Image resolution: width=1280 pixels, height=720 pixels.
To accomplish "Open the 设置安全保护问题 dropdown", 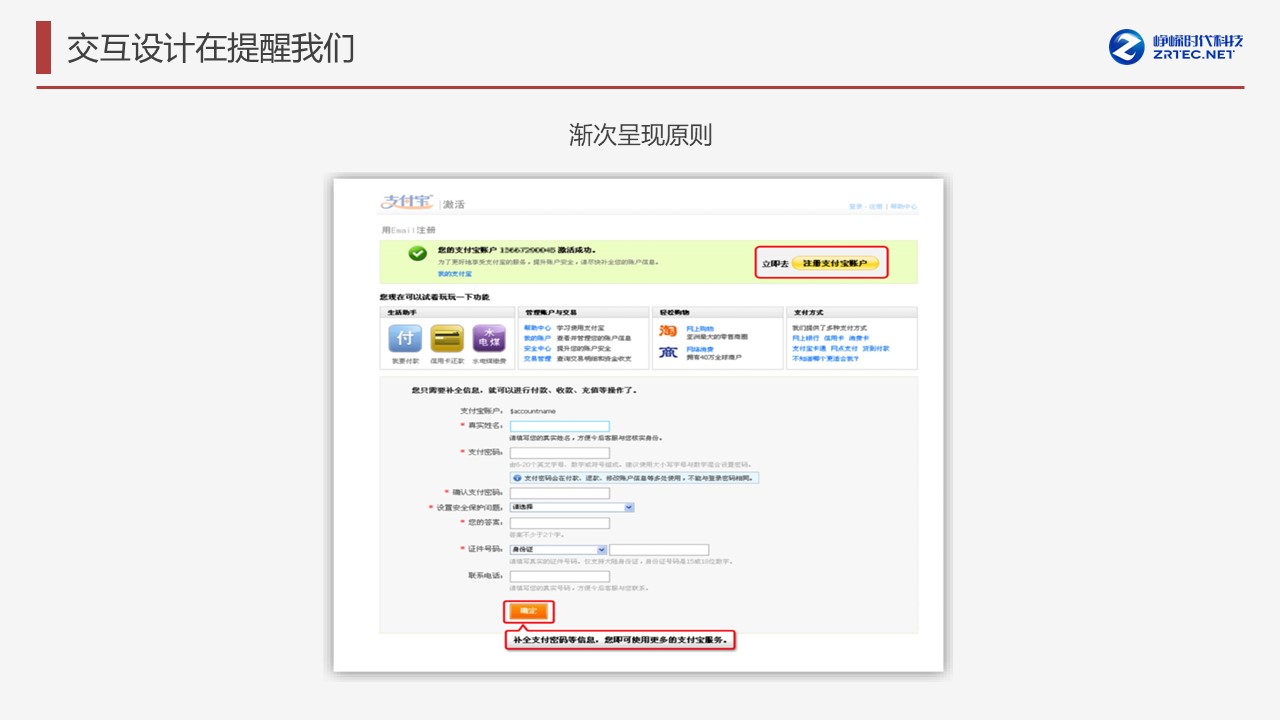I will 572,507.
